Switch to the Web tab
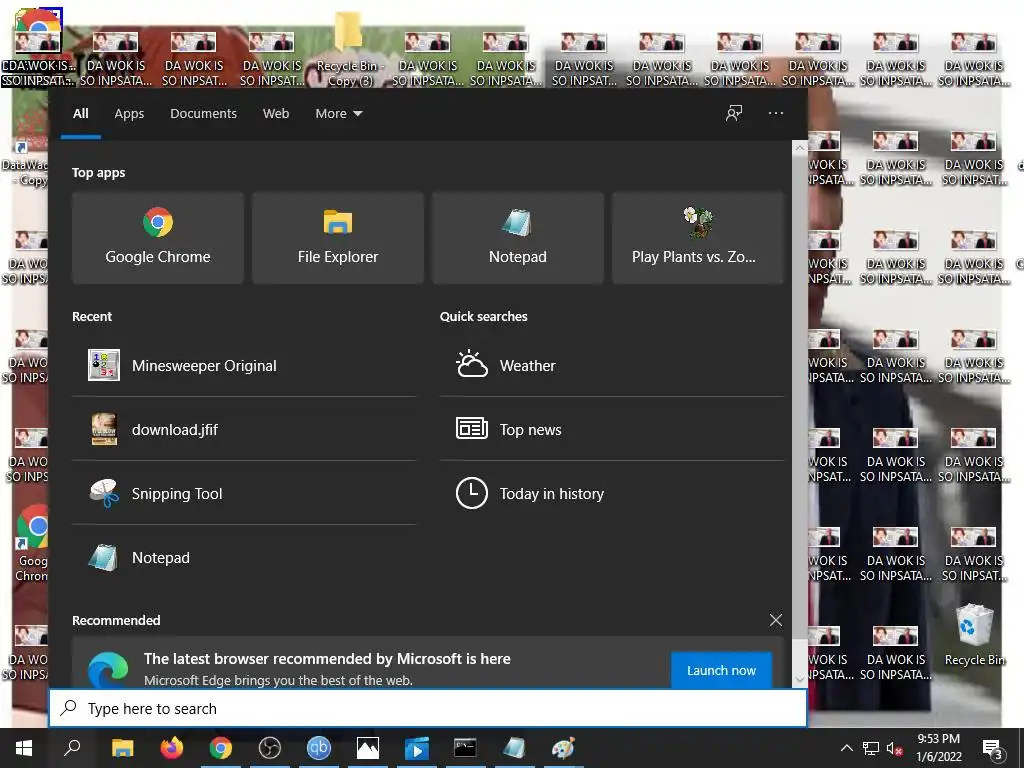This screenshot has height=768, width=1024. (276, 114)
